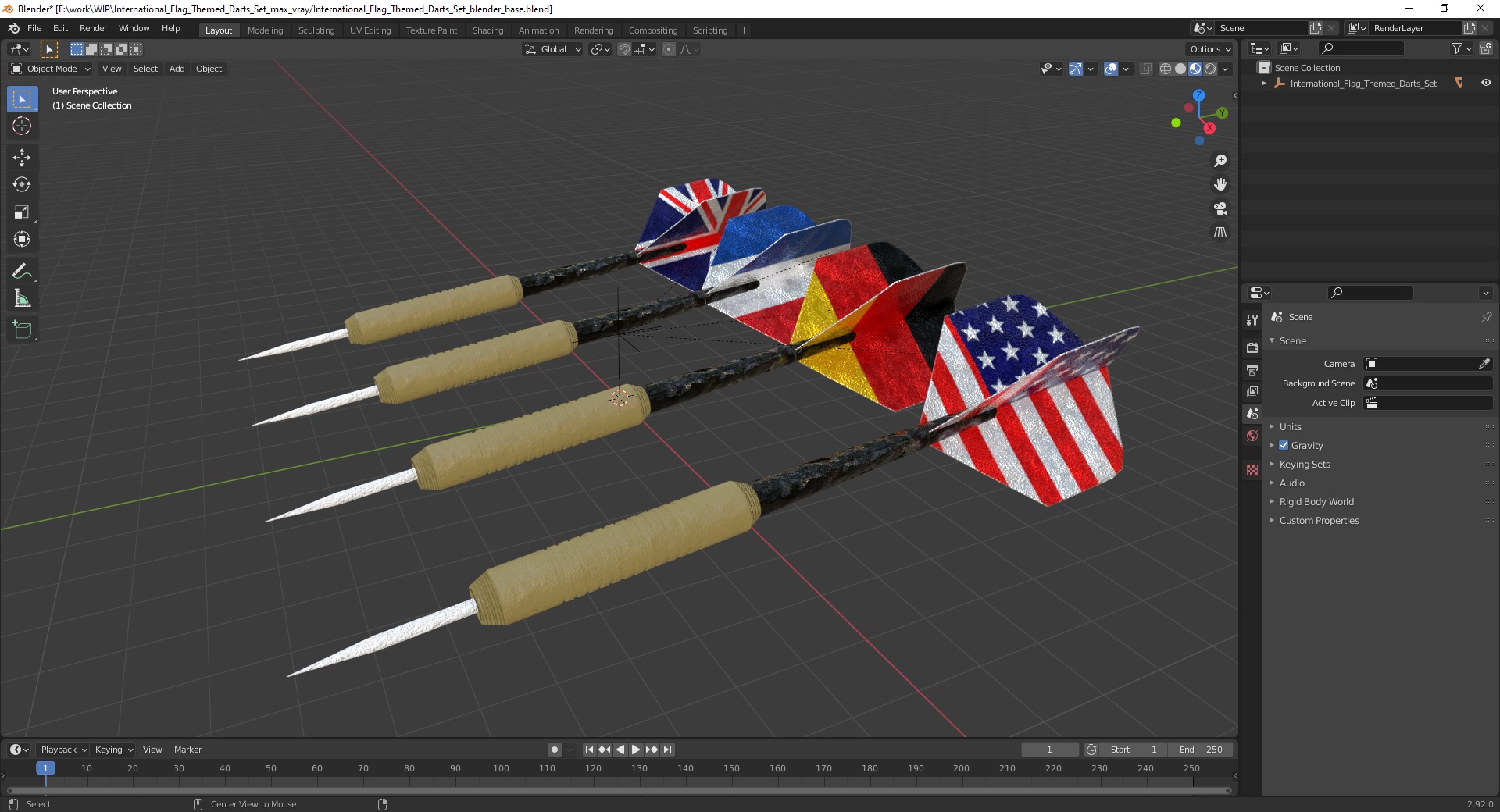Open the File menu

[34, 28]
